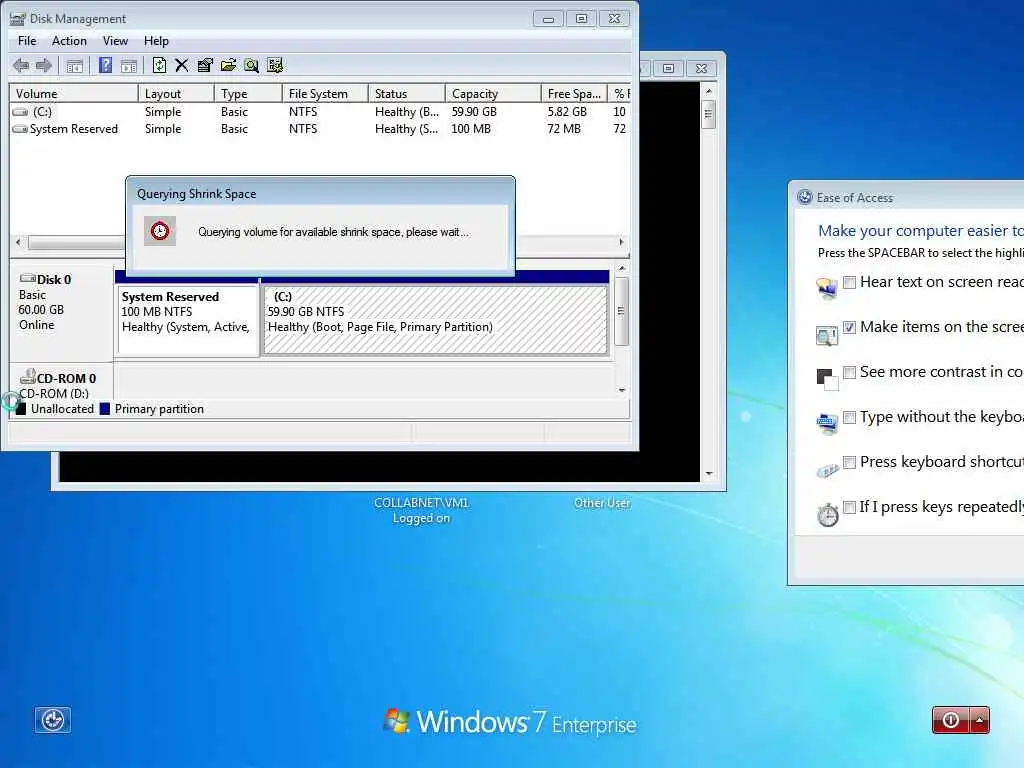Select the System Reserved volume icon in list
This screenshot has width=1024, height=768.
pyautogui.click(x=20, y=129)
